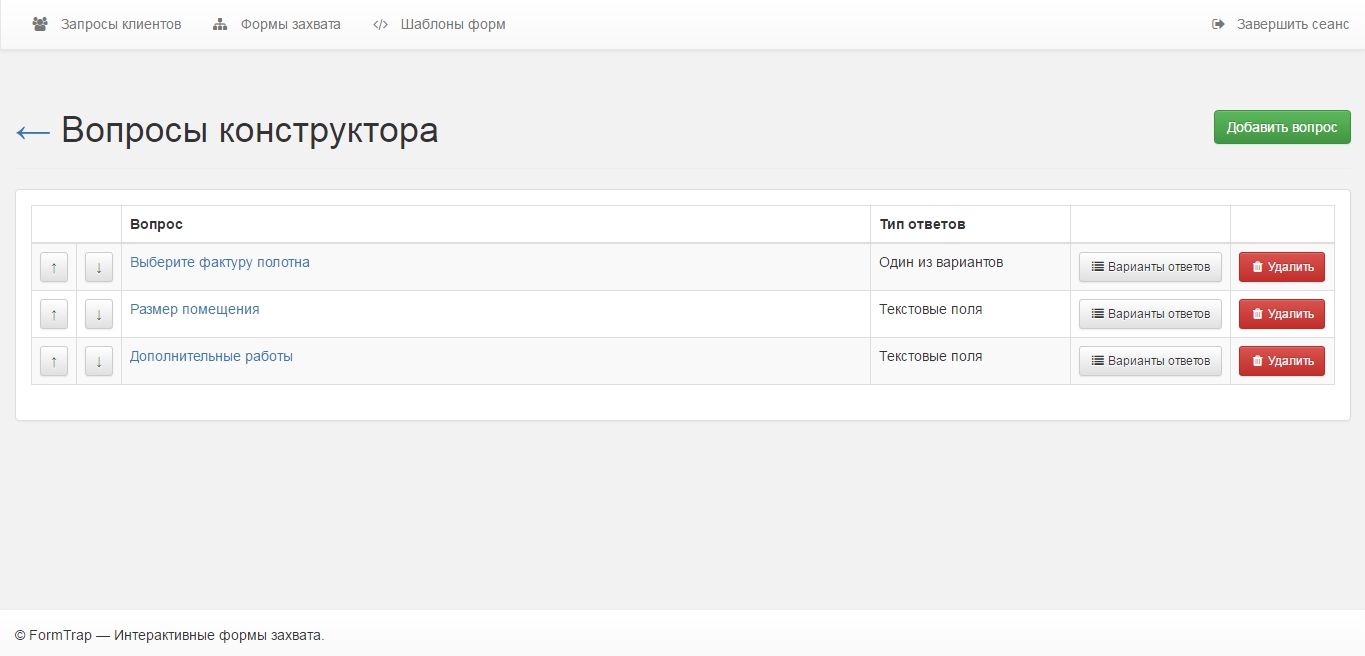Open Запросы клиентов menu item

tap(107, 24)
